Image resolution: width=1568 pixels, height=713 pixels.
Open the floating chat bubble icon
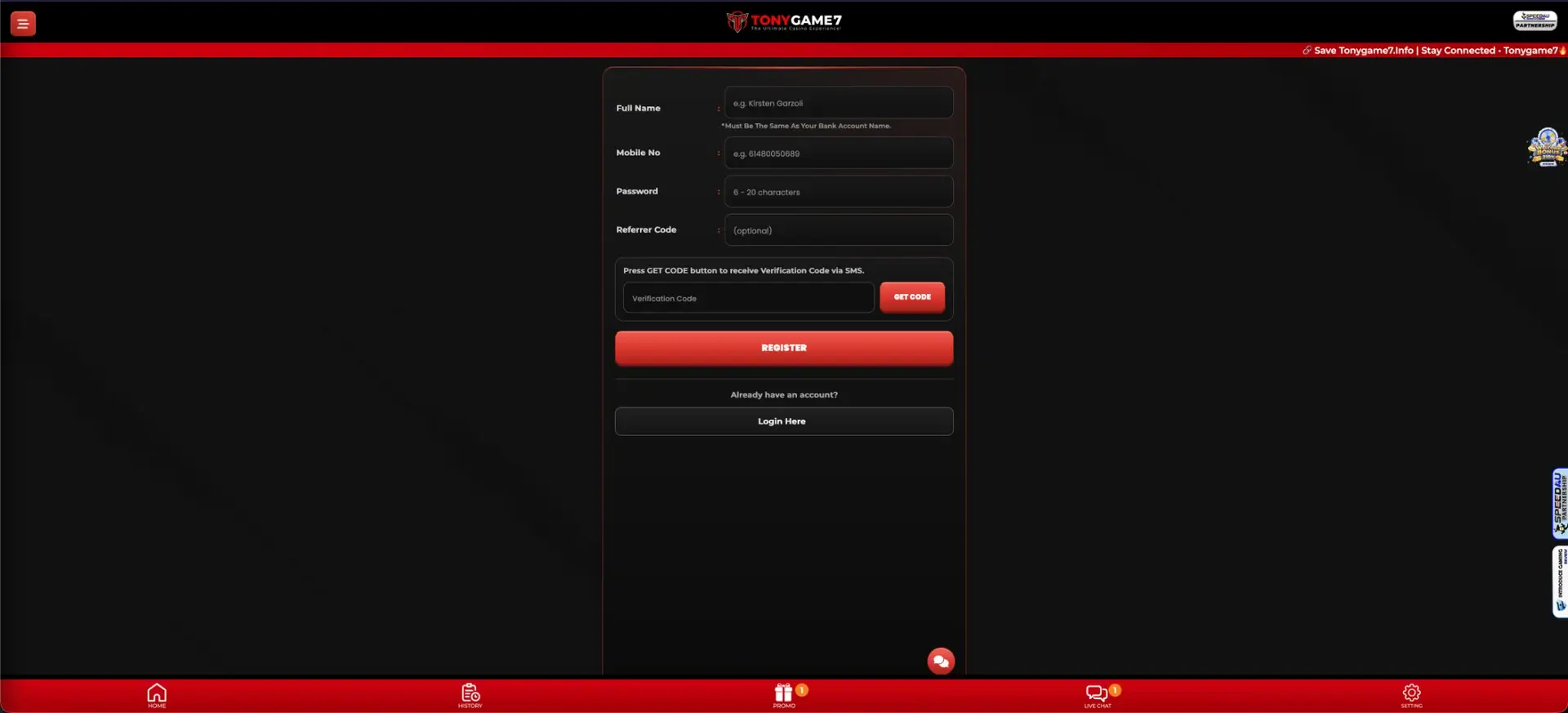(941, 661)
